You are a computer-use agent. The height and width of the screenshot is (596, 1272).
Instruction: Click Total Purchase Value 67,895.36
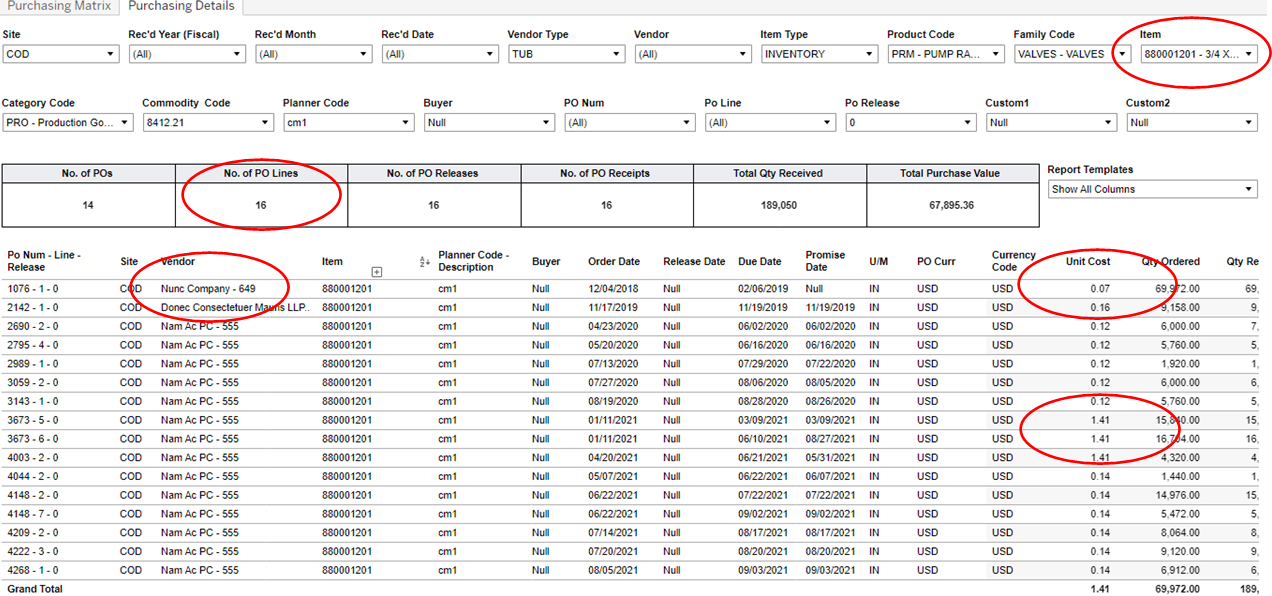pos(950,204)
